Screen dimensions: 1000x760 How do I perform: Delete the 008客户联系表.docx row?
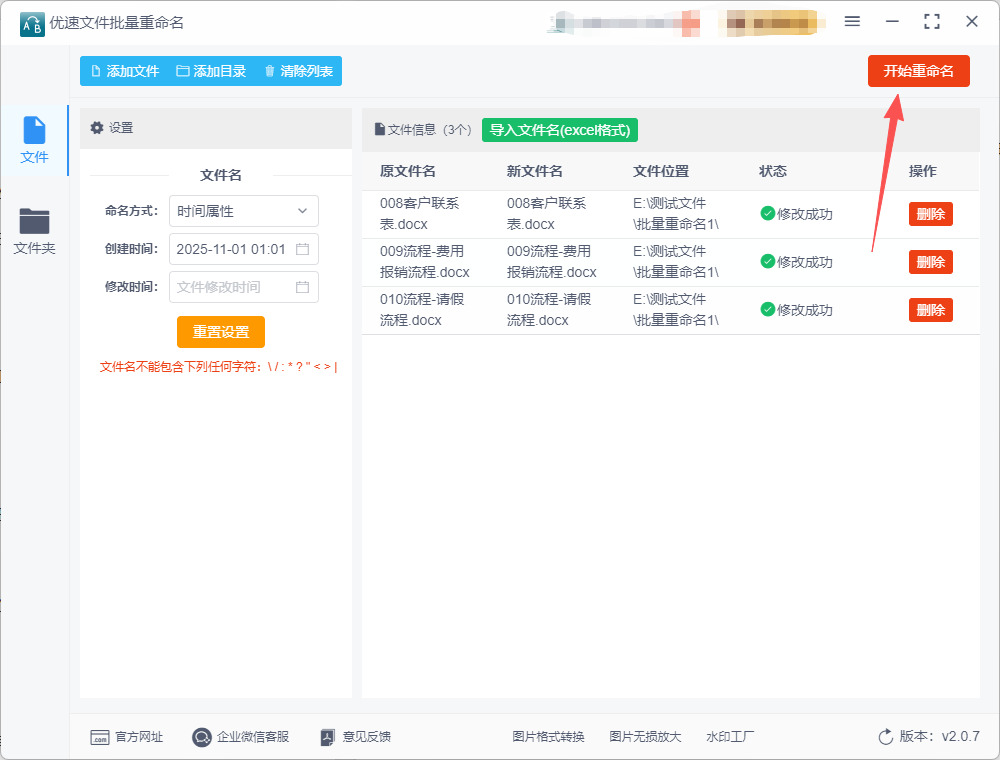click(x=930, y=214)
